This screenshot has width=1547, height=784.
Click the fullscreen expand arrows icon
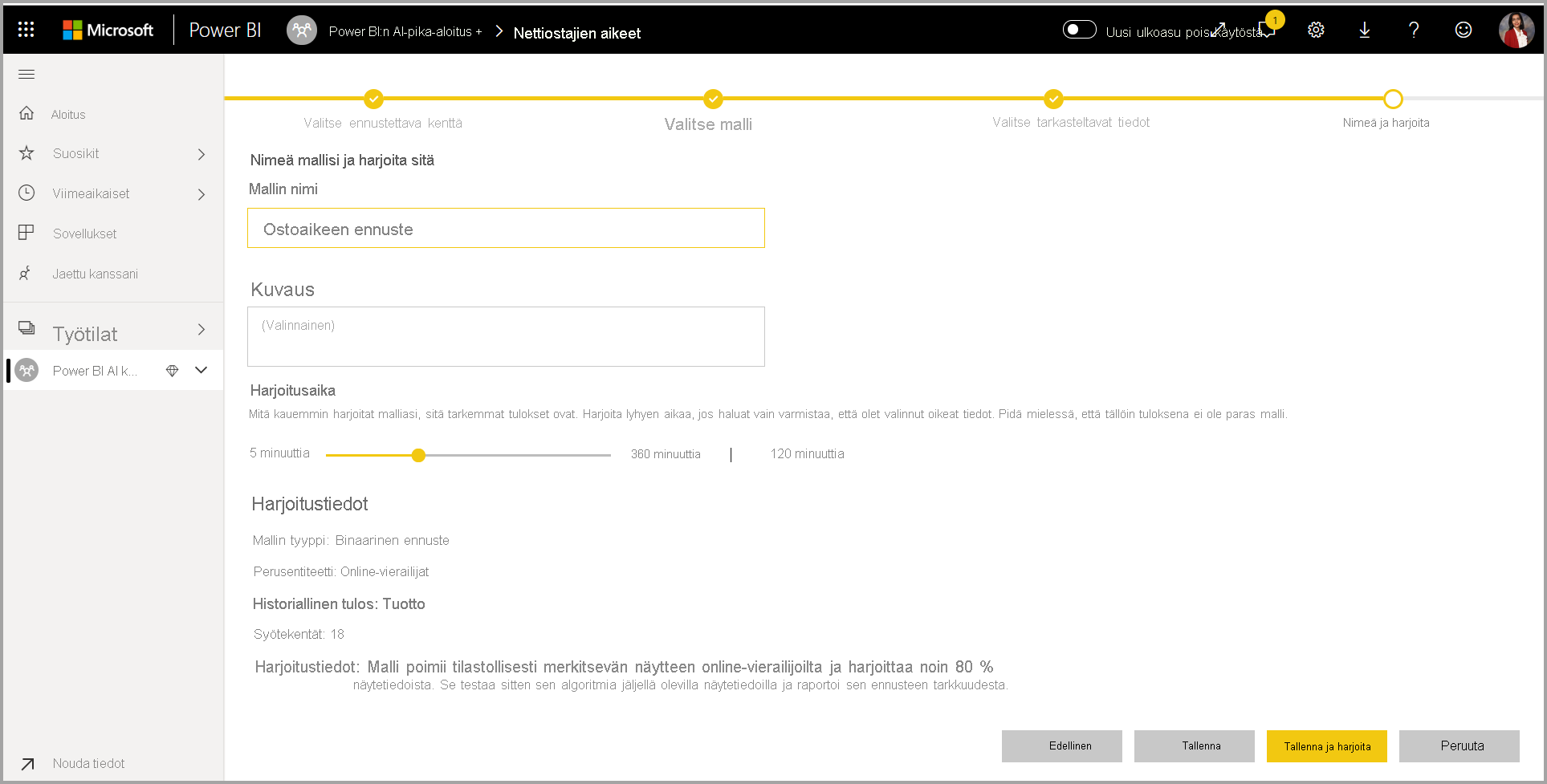click(1219, 29)
